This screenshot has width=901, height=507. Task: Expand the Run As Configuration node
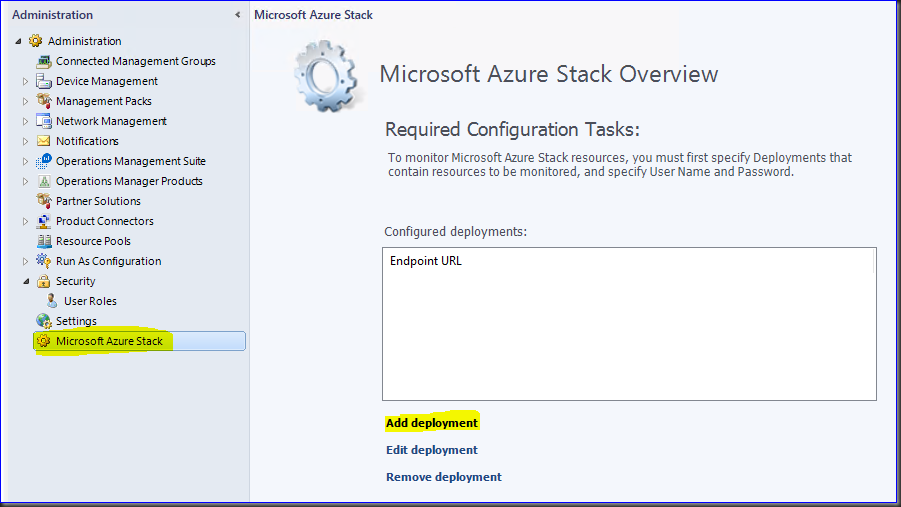coord(26,261)
